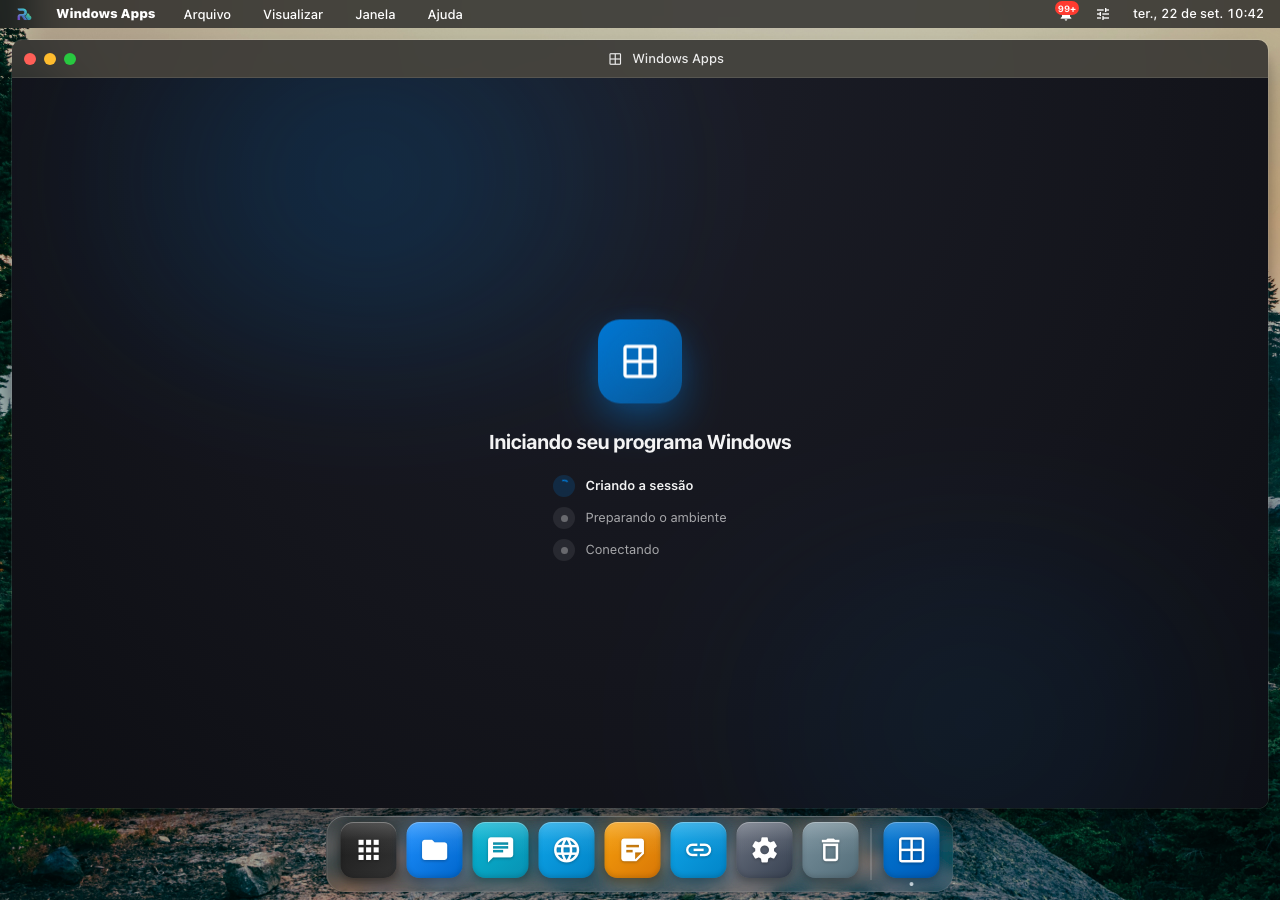The width and height of the screenshot is (1280, 900).
Task: Open the notifications bell with the 99+ badge
Action: (1066, 13)
